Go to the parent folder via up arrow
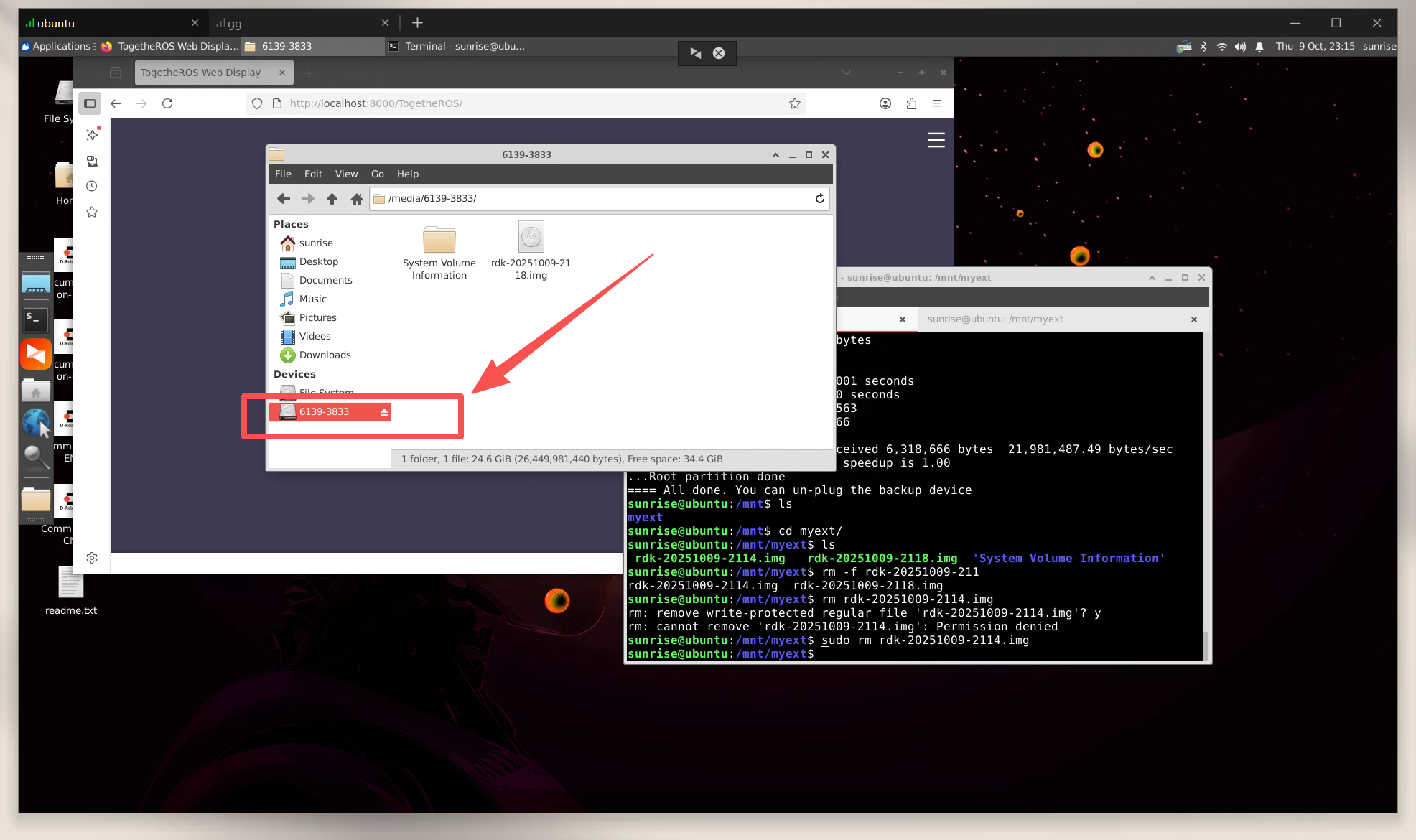The width and height of the screenshot is (1416, 840). coord(332,199)
